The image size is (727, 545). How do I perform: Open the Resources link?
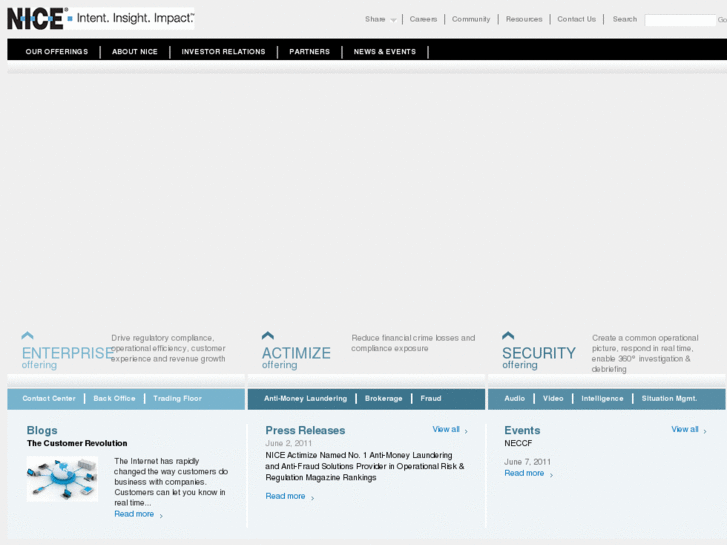click(x=524, y=19)
